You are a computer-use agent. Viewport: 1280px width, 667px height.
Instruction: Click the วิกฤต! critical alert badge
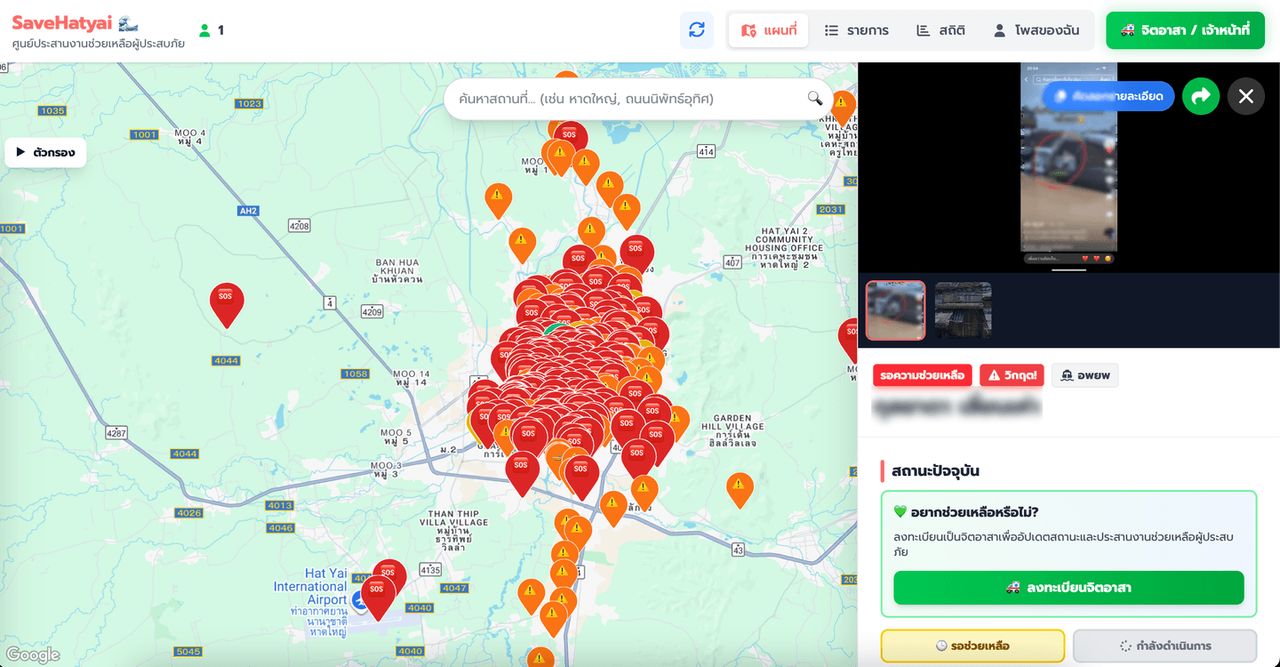point(1010,375)
